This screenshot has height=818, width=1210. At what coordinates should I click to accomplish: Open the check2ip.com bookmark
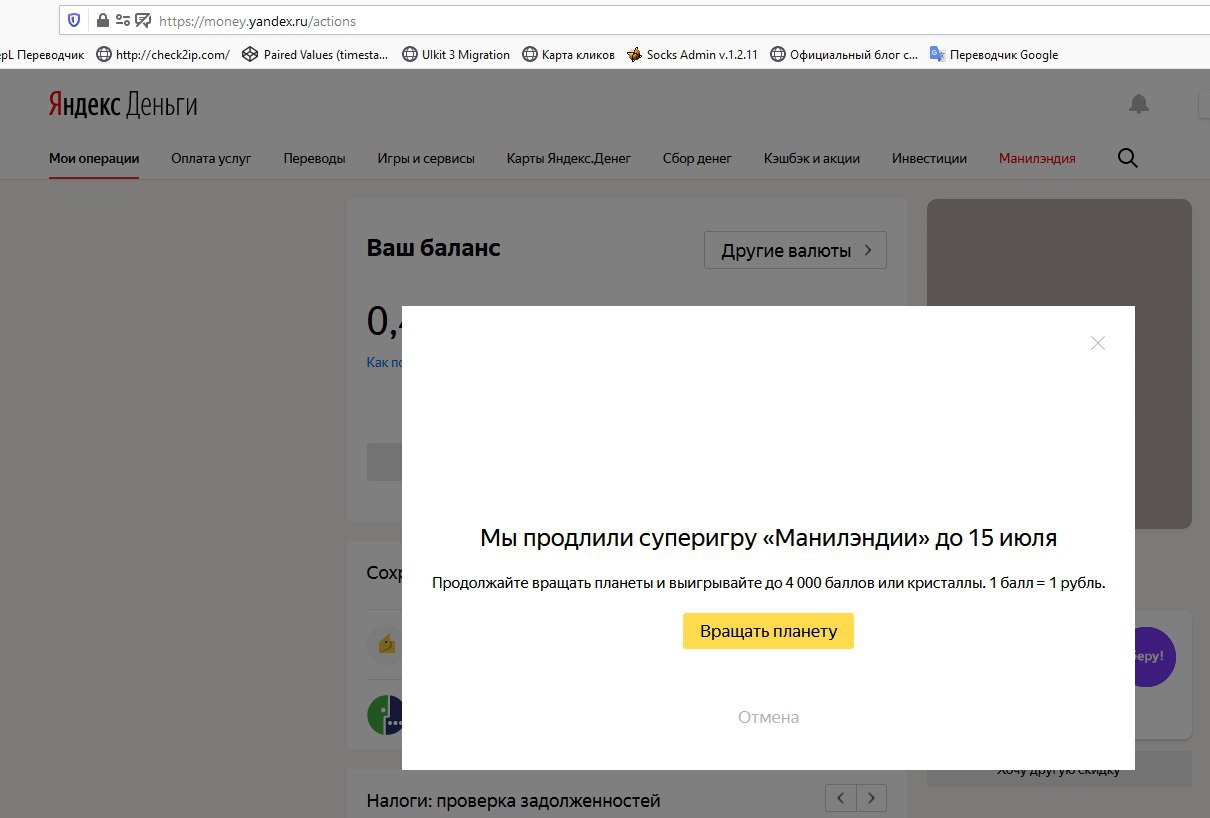pyautogui.click(x=163, y=55)
